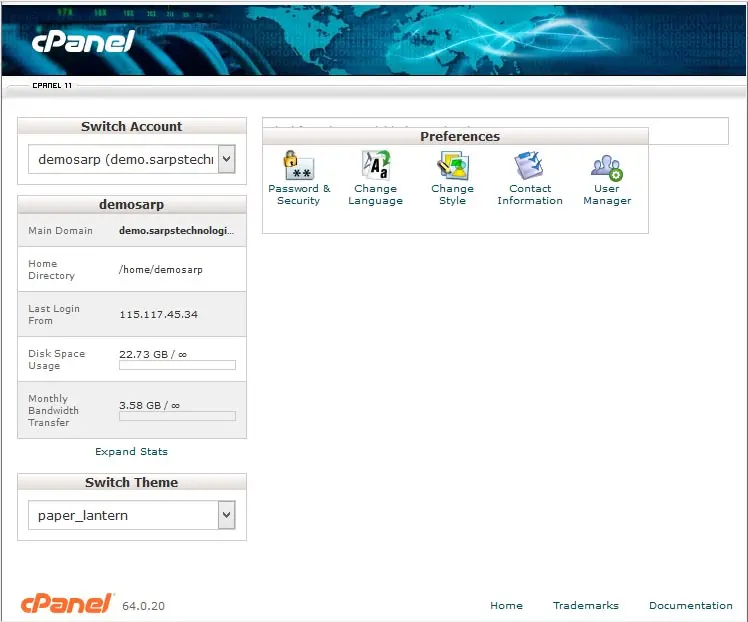The width and height of the screenshot is (748, 622).
Task: Open the Documentation footer link
Action: point(691,605)
